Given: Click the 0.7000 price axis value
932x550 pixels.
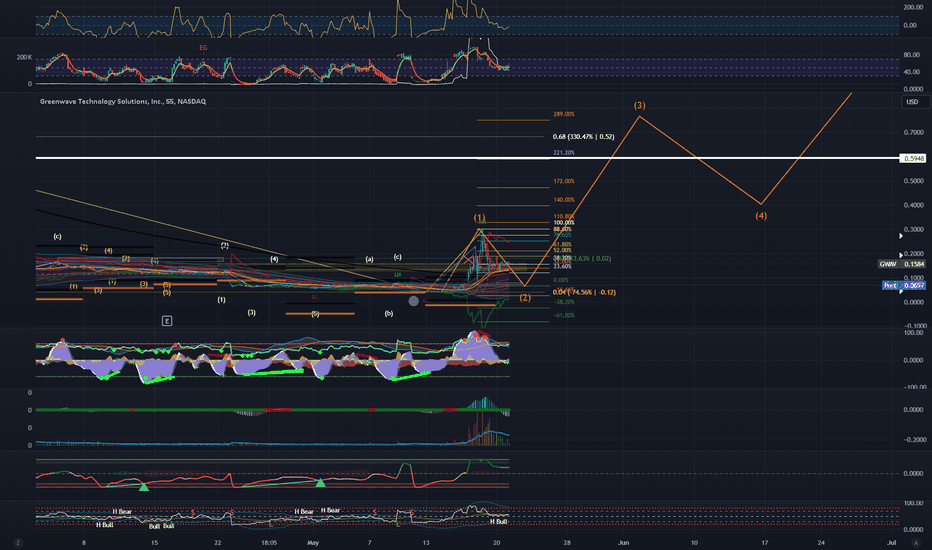Looking at the screenshot, I should [x=914, y=133].
